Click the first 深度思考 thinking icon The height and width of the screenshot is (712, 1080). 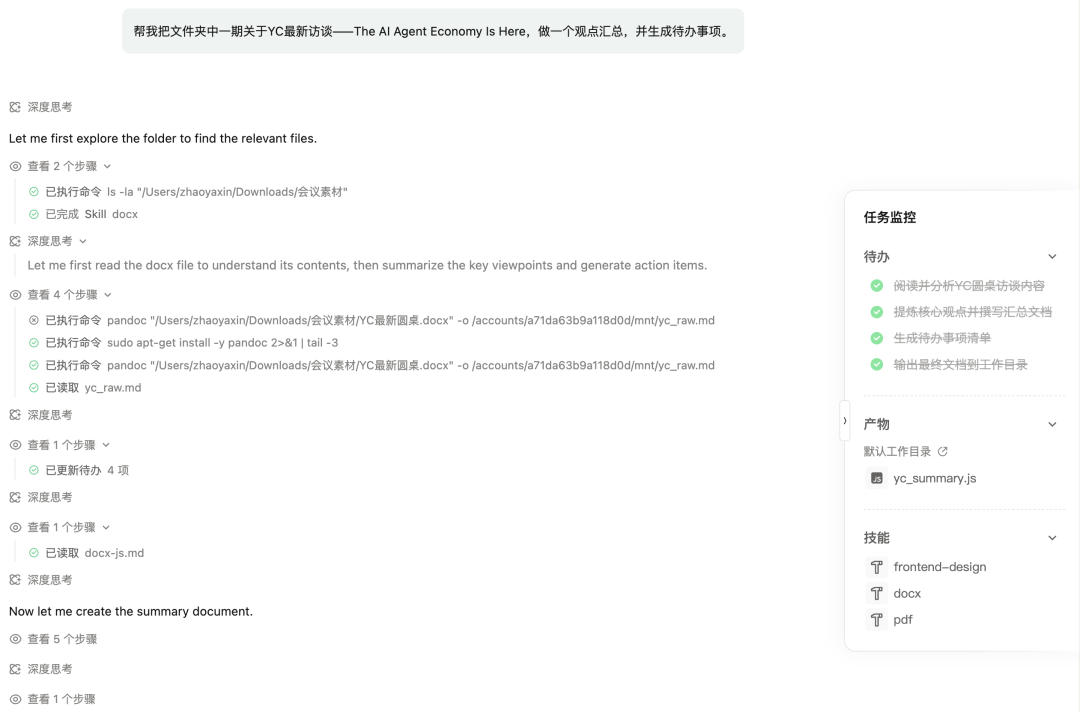tap(15, 107)
